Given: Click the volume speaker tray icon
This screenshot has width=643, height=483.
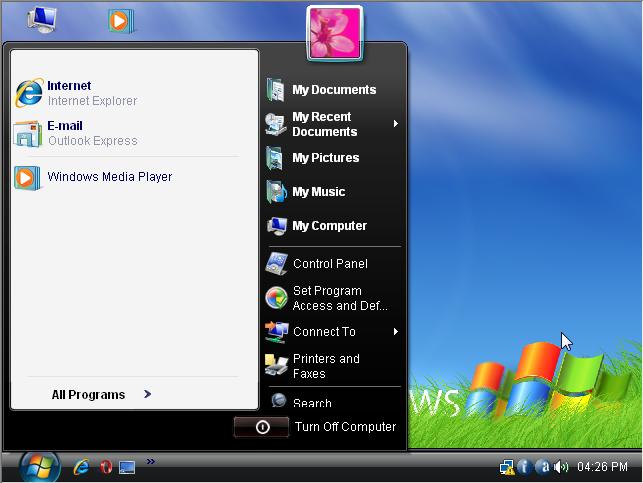Looking at the screenshot, I should [561, 467].
